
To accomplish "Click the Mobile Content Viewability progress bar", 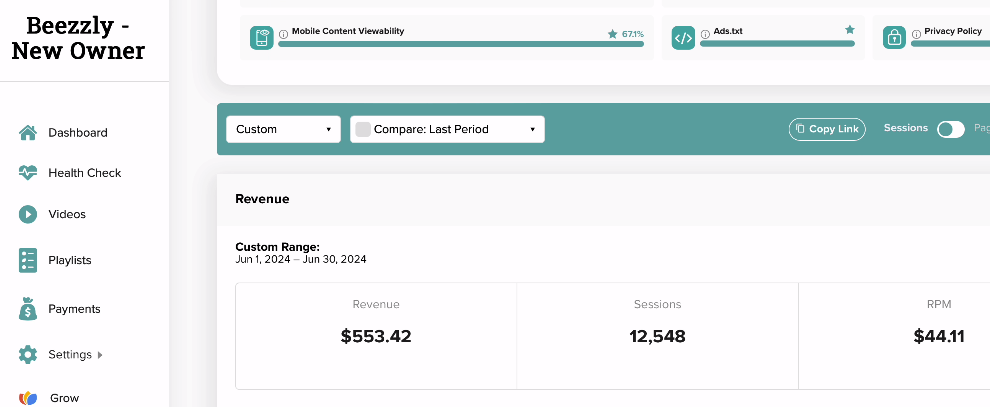I will click(x=461, y=44).
